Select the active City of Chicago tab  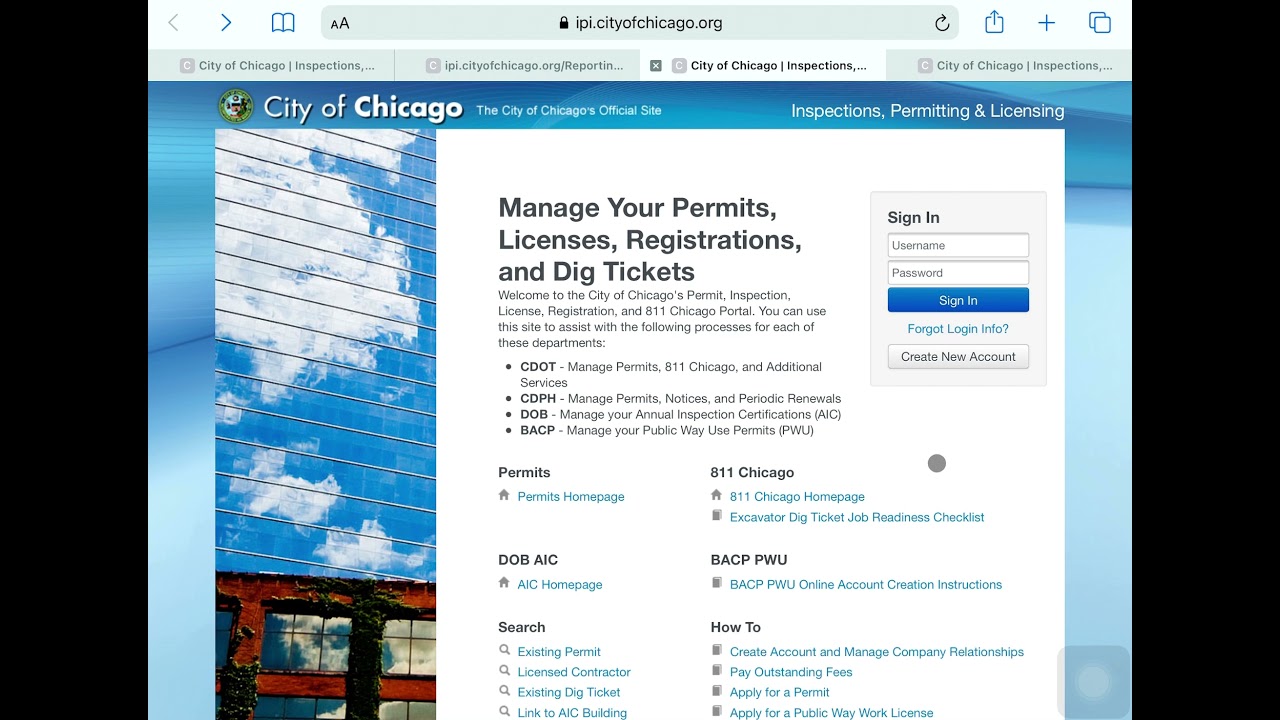click(x=764, y=66)
